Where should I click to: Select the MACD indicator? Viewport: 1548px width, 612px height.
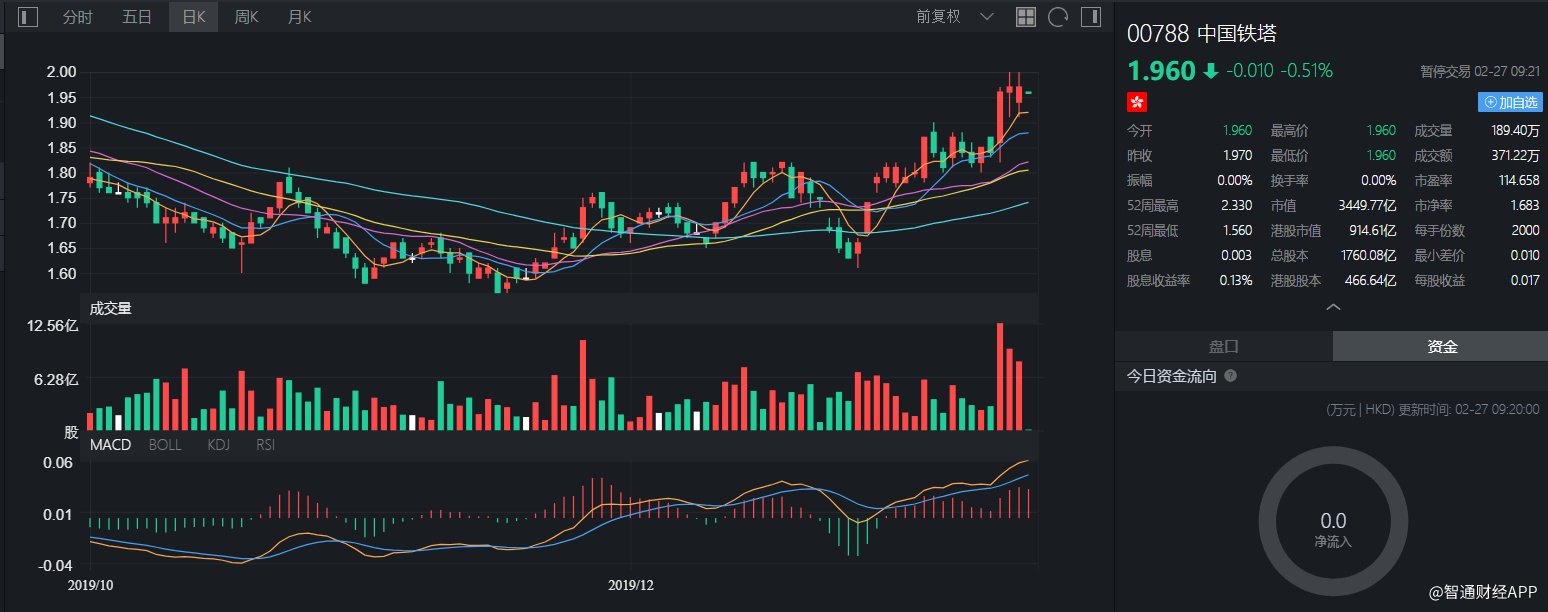[110, 444]
